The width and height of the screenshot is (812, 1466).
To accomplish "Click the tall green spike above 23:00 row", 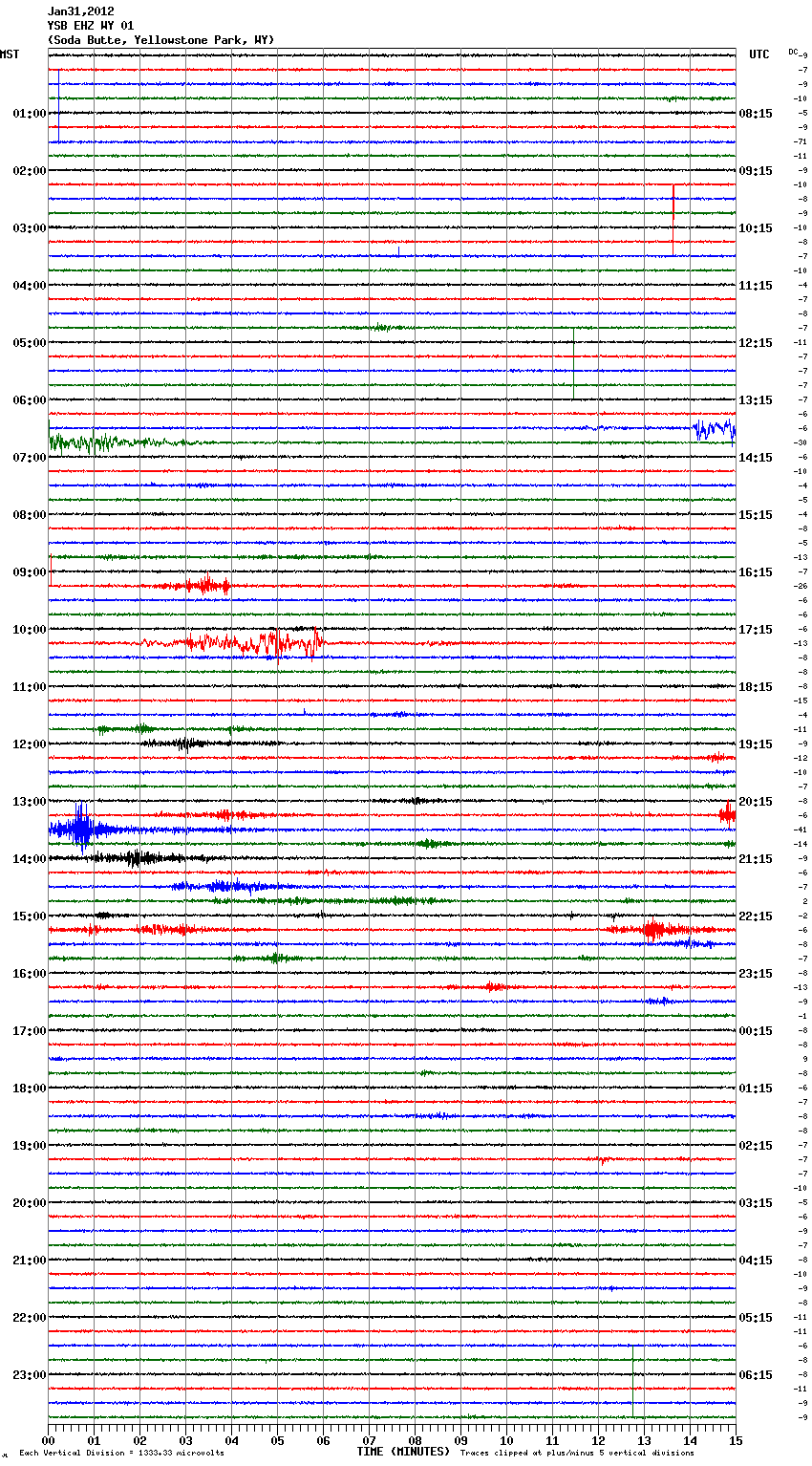I will click(632, 1381).
